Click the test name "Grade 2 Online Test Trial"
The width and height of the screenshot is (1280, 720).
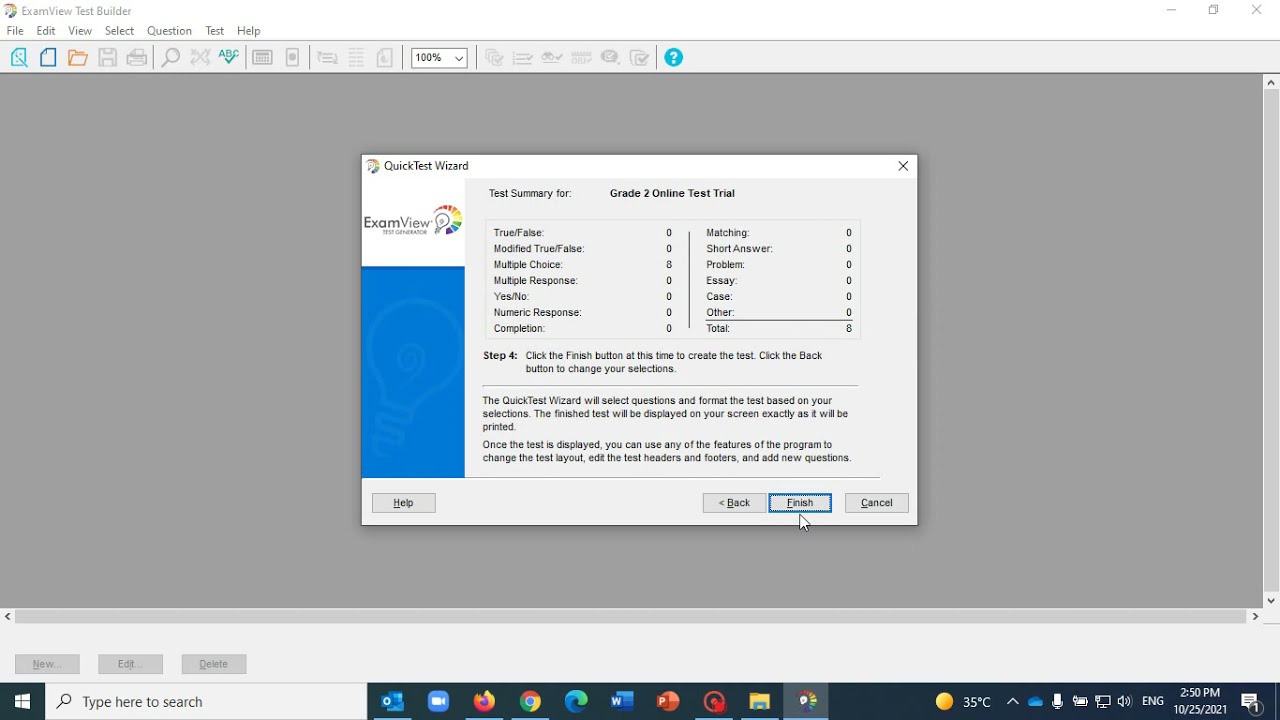tap(672, 194)
